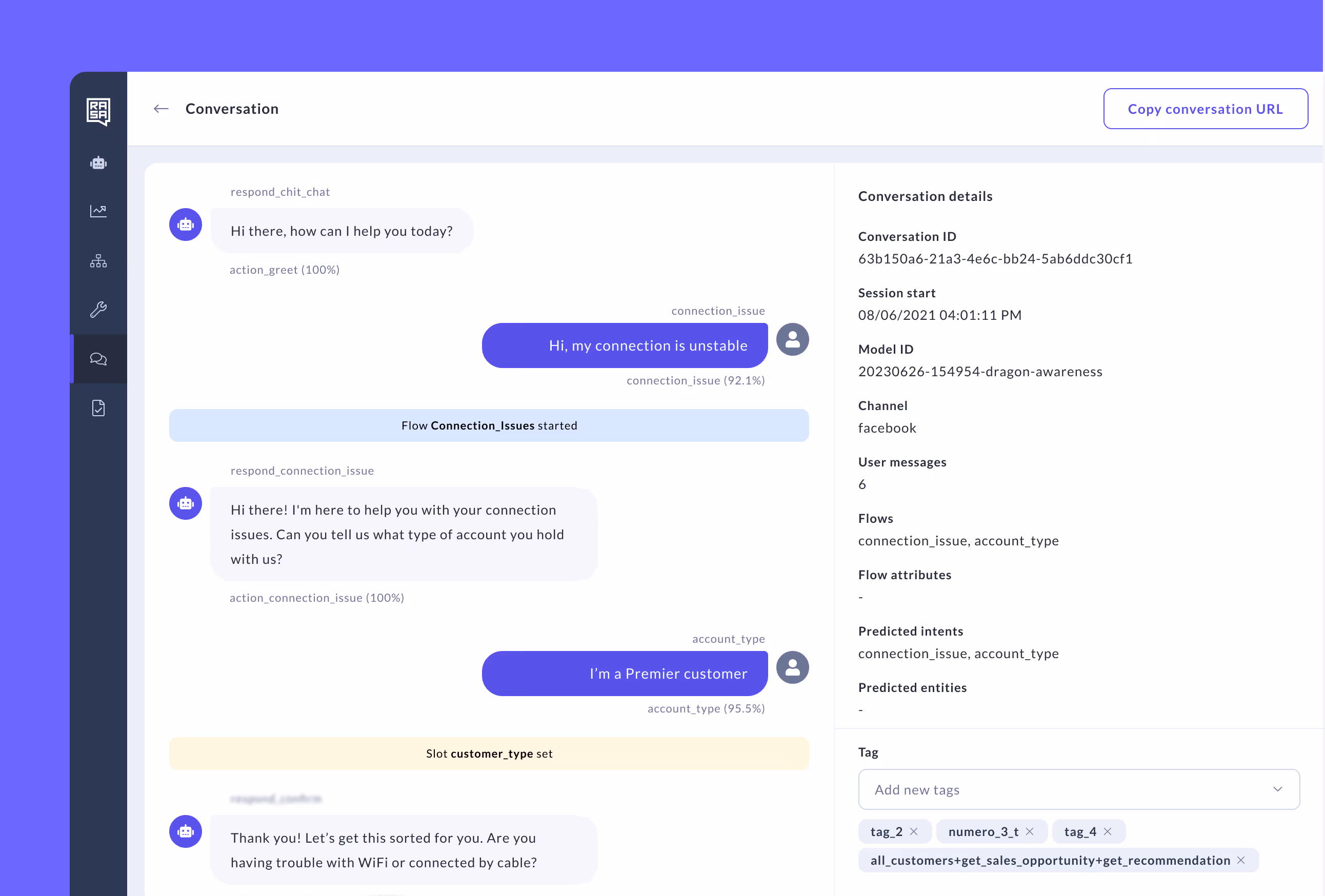
Task: Select the conversations chat sidebar icon
Action: pyautogui.click(x=98, y=358)
